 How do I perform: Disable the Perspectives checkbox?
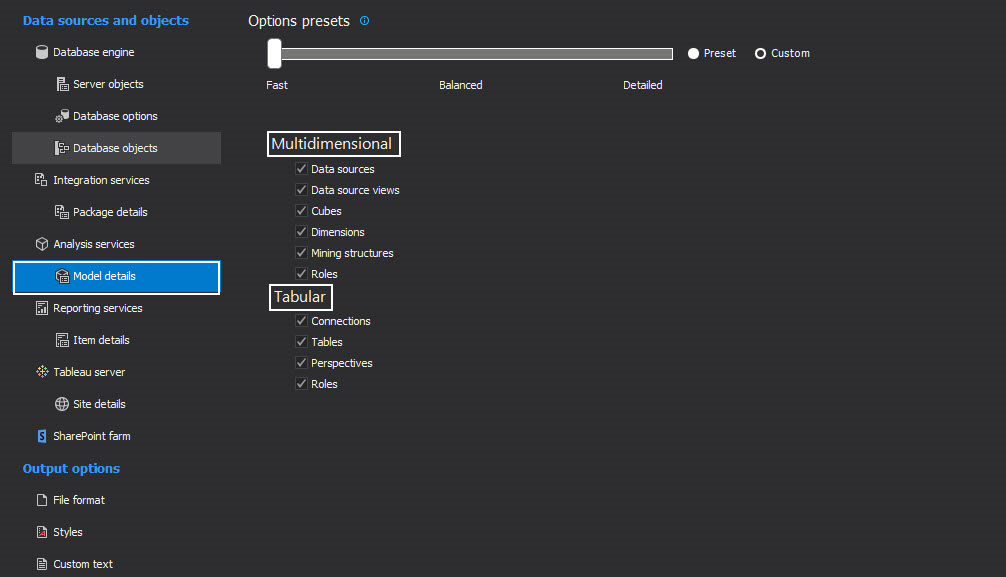click(301, 363)
